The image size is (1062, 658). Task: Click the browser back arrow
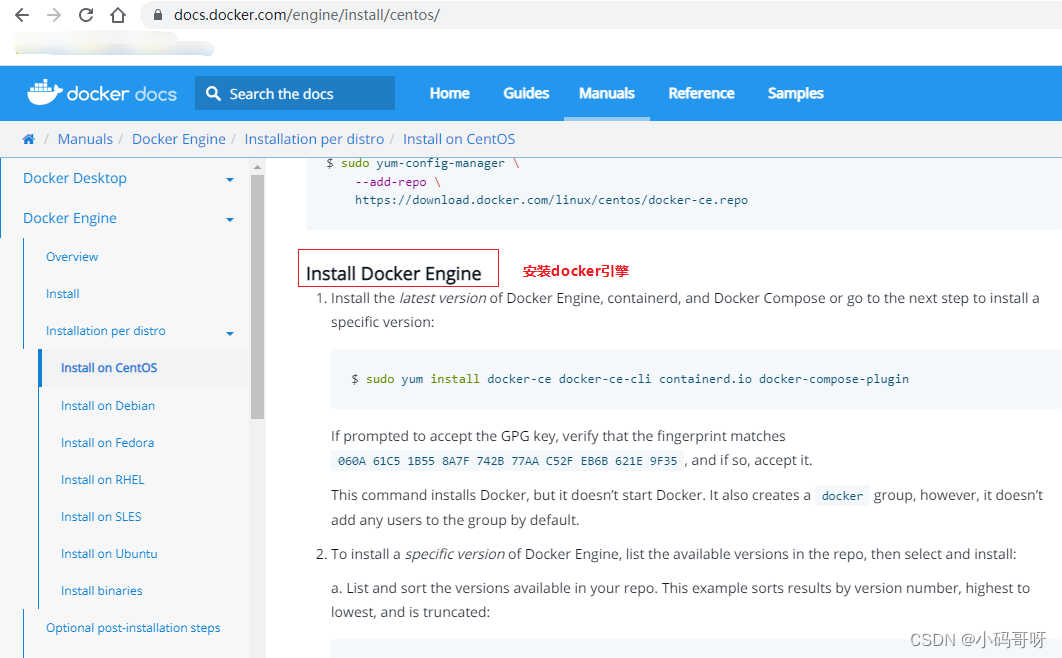(x=21, y=15)
